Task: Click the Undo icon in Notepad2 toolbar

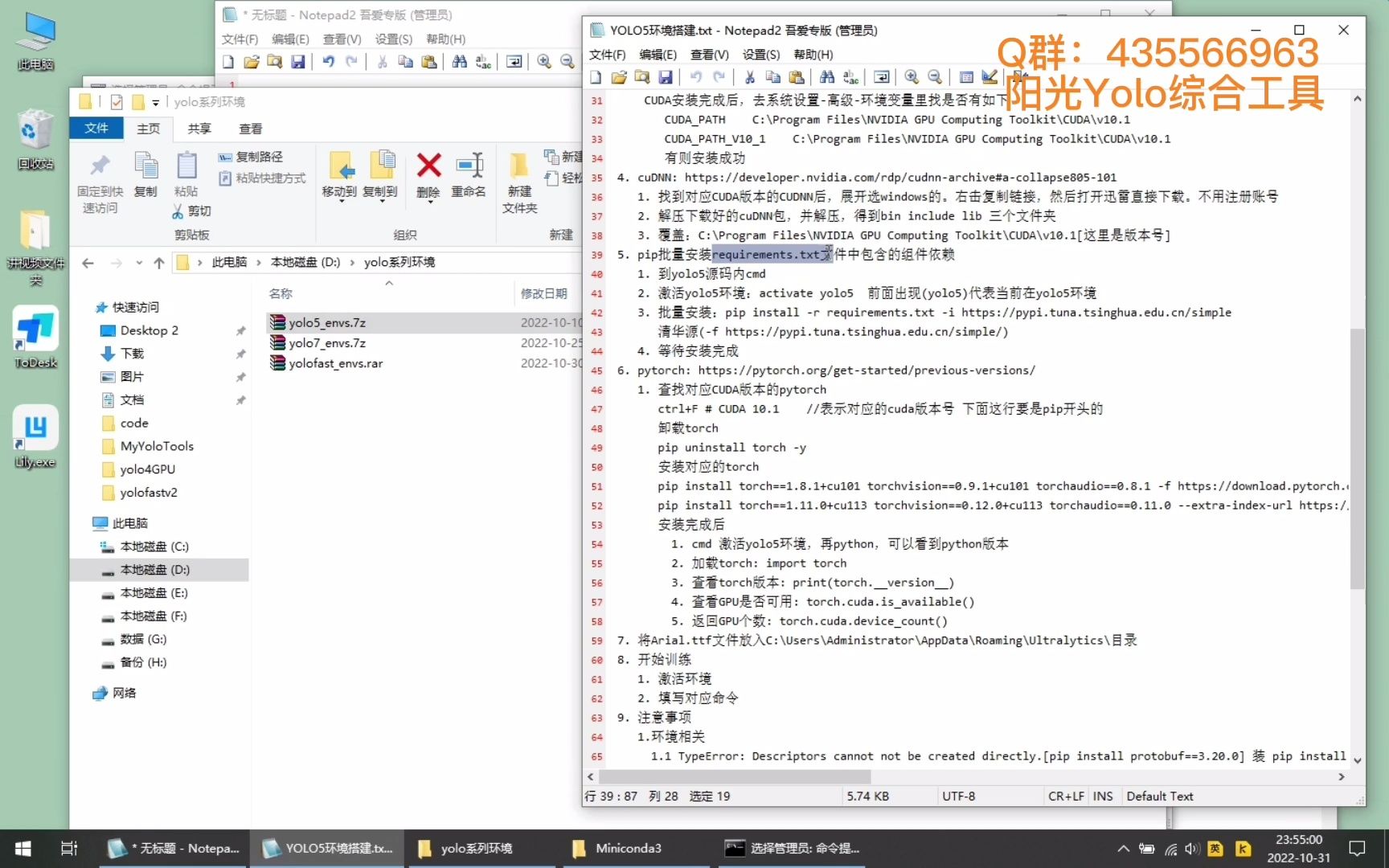Action: point(697,76)
